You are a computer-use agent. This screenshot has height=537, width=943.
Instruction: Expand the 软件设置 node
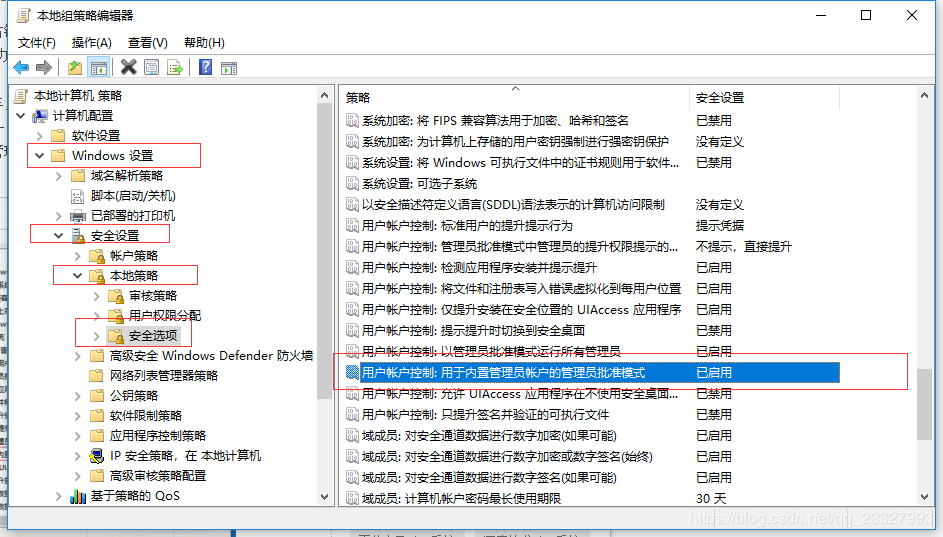point(40,136)
